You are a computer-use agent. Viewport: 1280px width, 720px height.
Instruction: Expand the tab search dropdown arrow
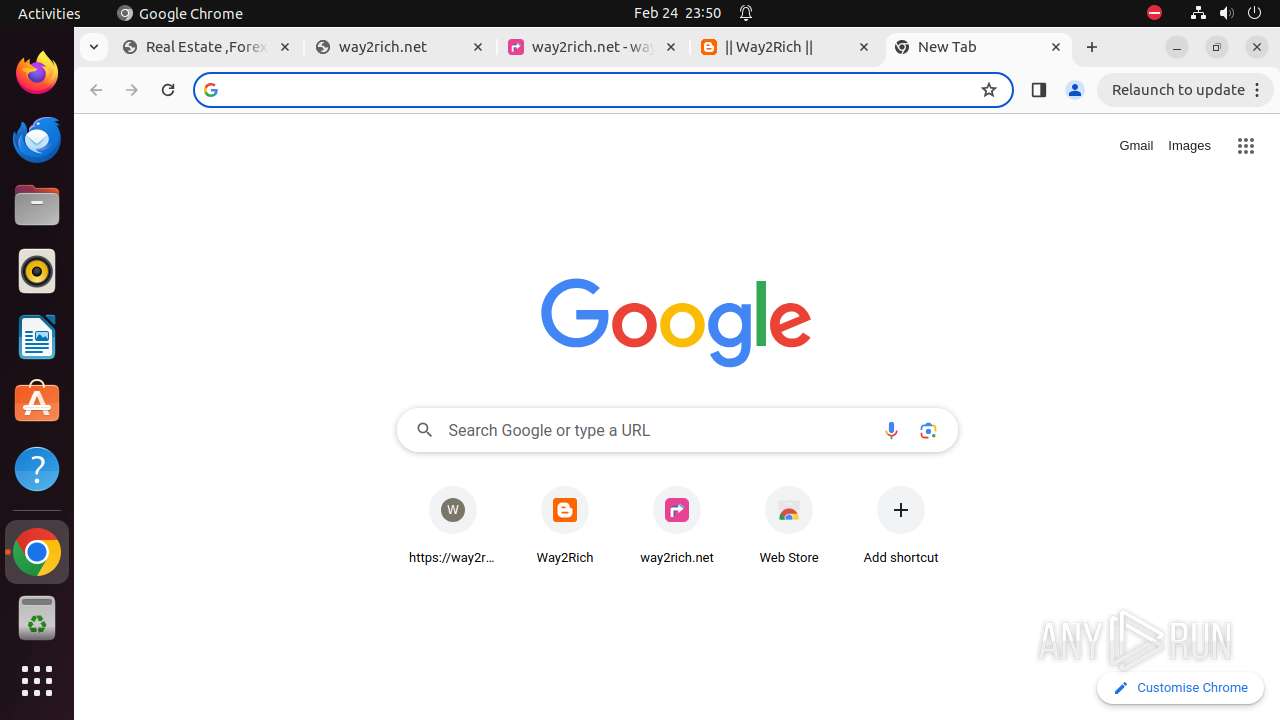tap(93, 47)
